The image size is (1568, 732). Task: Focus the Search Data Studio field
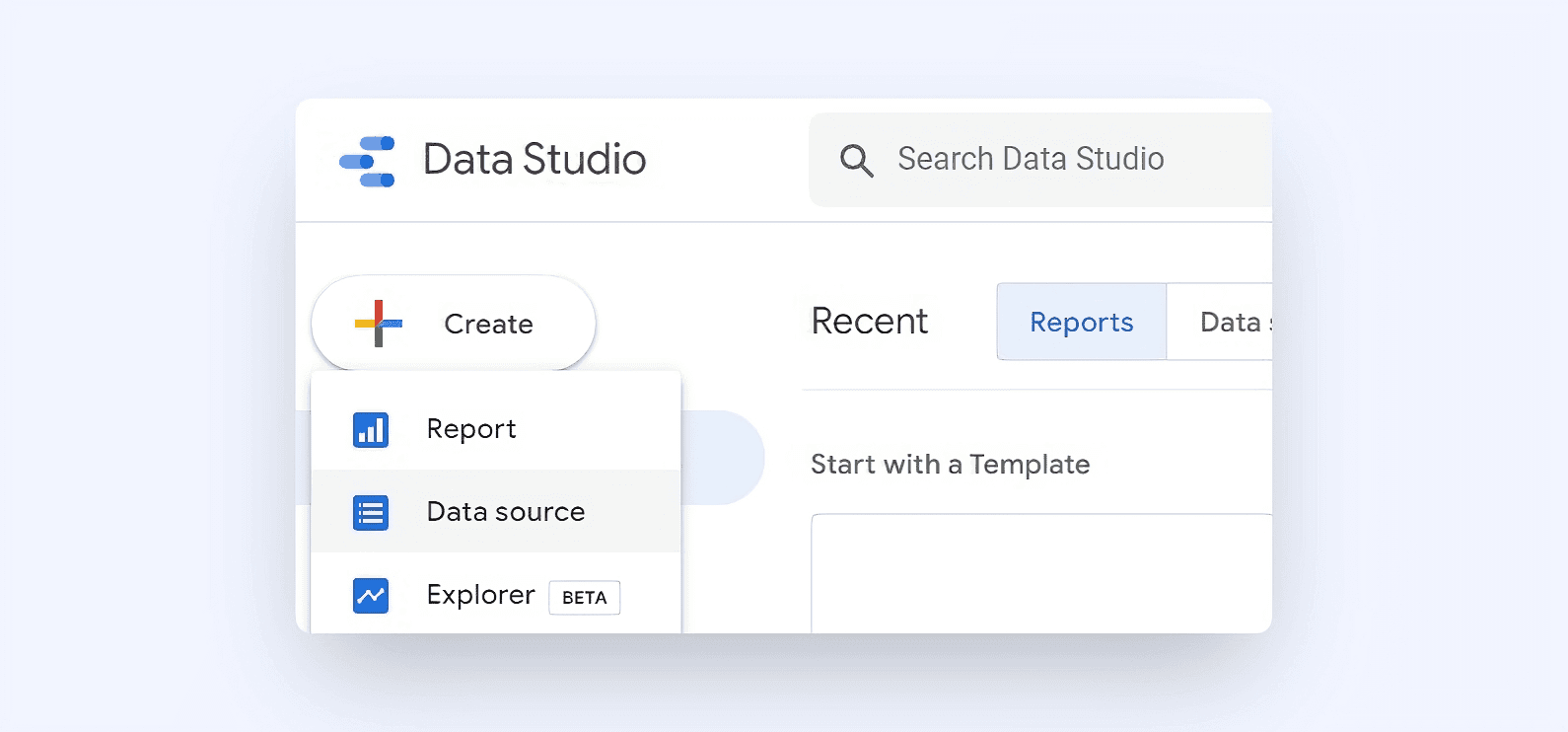pyautogui.click(x=1040, y=160)
